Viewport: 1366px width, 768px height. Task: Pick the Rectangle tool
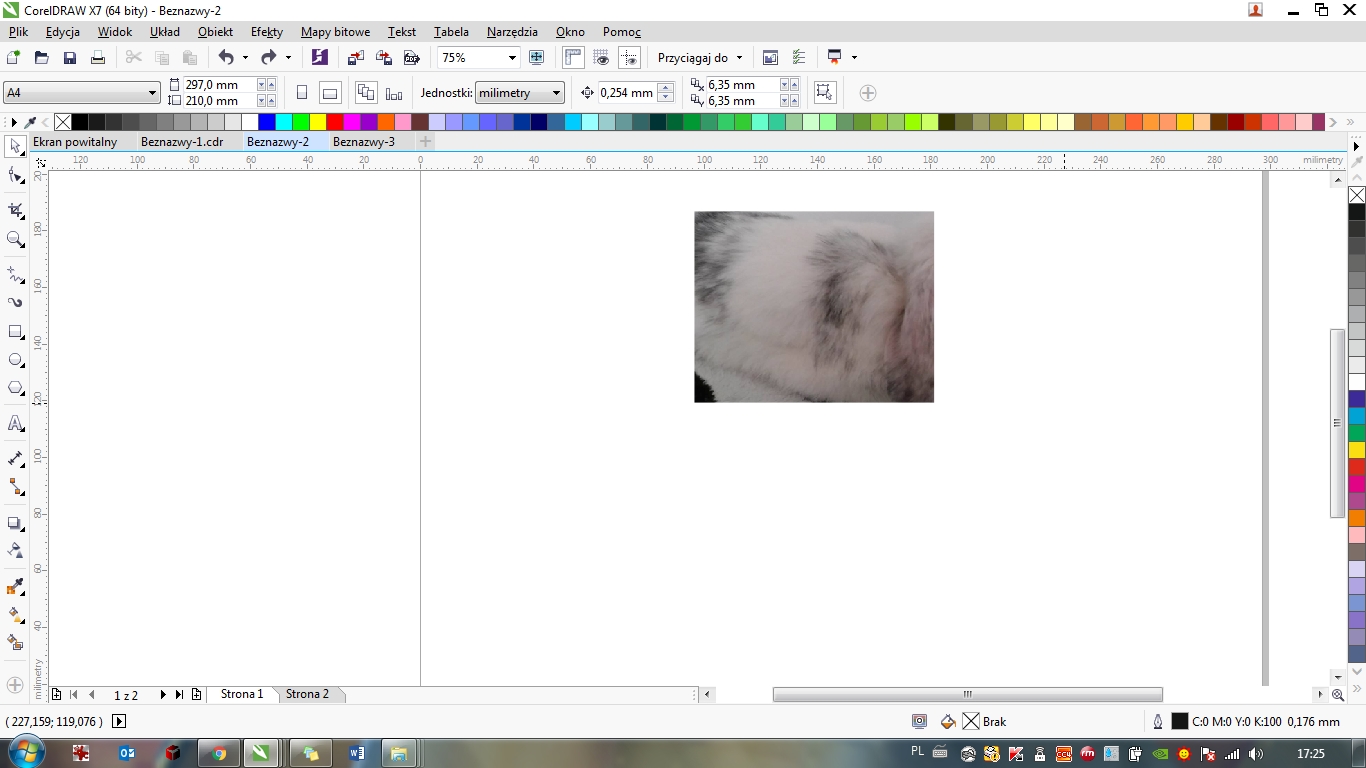pos(16,331)
